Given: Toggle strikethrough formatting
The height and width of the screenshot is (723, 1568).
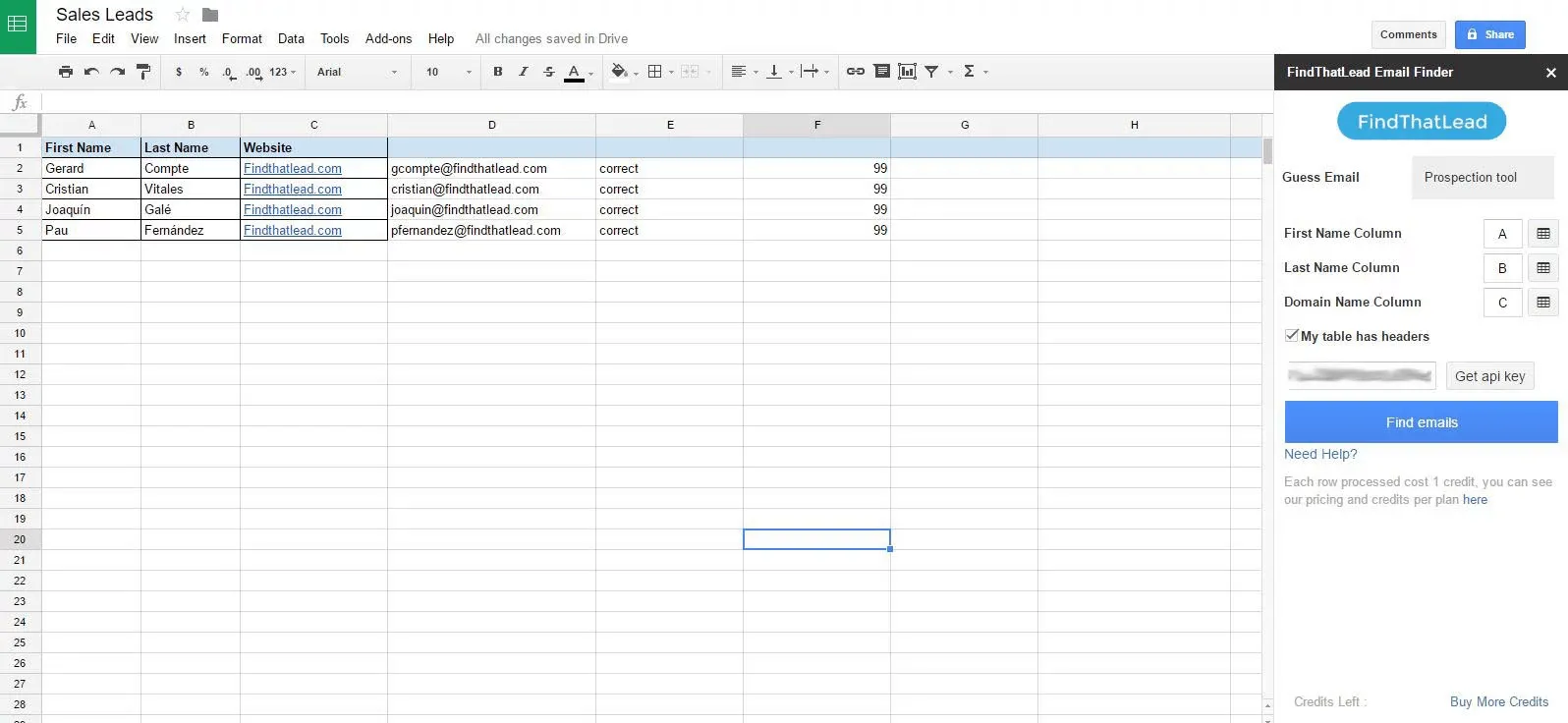Looking at the screenshot, I should click(548, 72).
